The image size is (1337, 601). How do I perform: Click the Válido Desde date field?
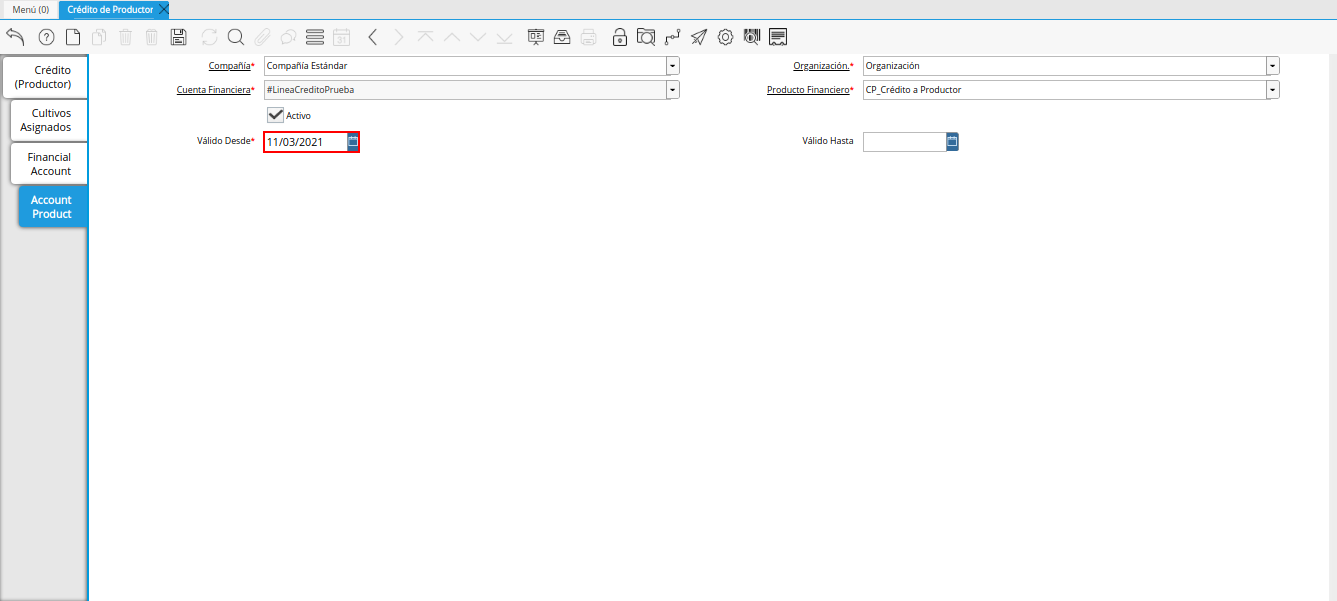coord(305,142)
